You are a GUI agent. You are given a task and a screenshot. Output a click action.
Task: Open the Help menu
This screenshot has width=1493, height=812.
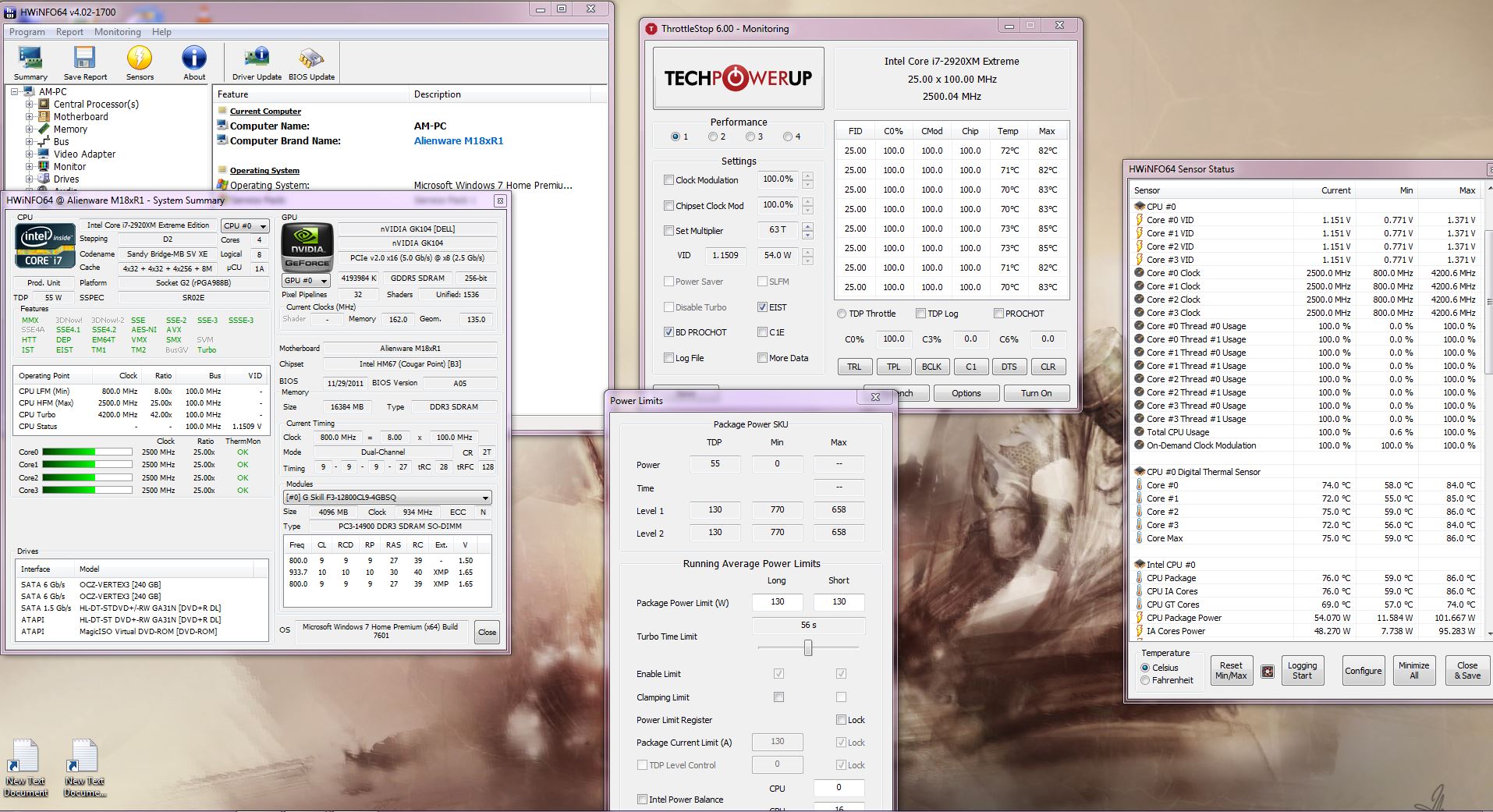click(161, 32)
